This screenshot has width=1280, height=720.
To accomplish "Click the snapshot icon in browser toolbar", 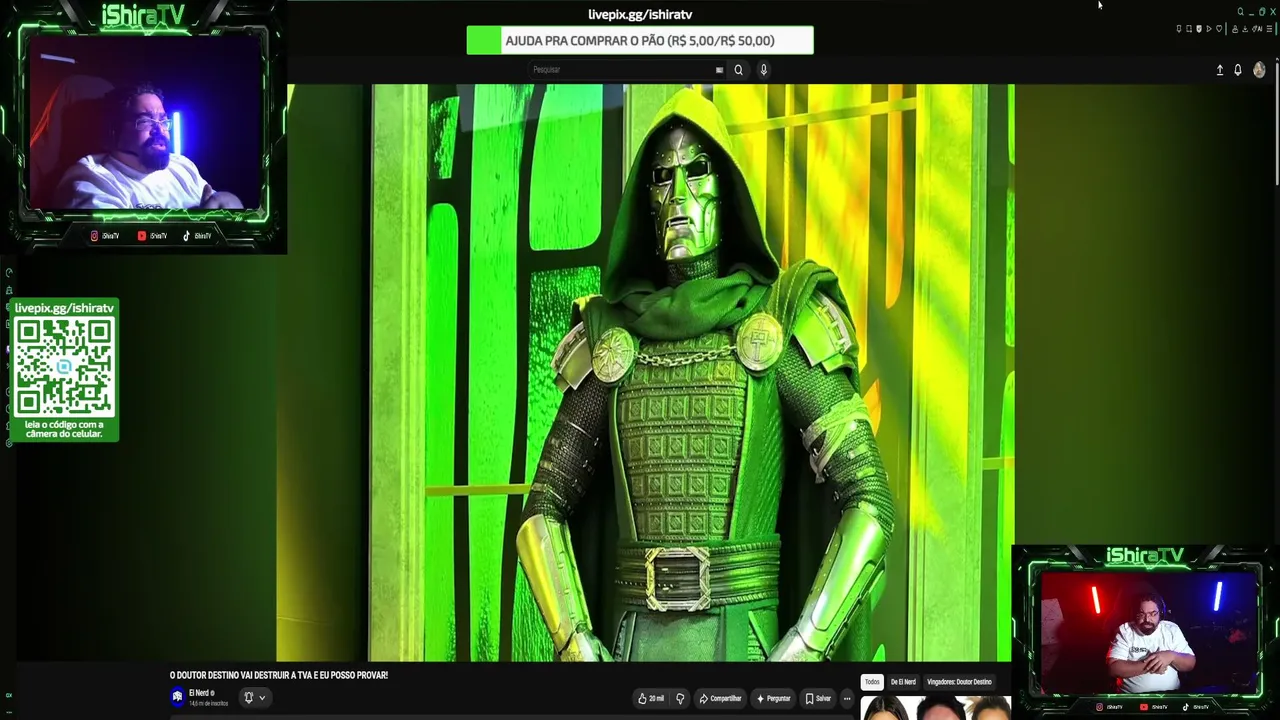I will [1188, 29].
